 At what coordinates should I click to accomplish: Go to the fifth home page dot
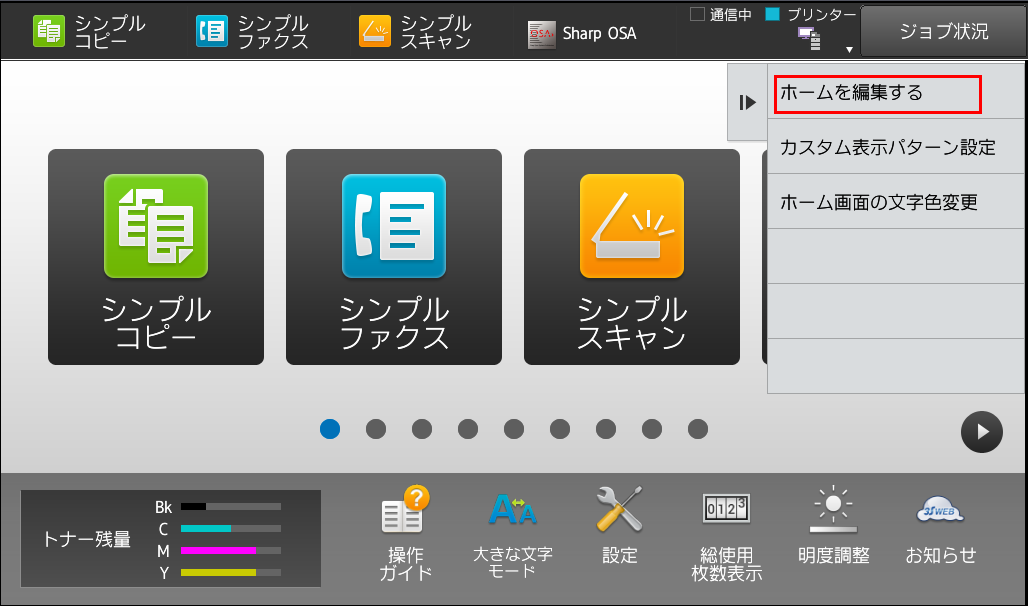514,429
